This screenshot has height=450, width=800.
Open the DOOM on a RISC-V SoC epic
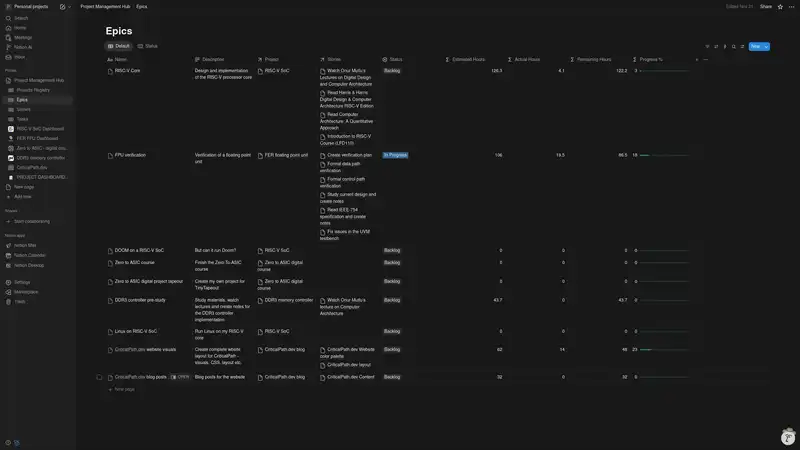(x=139, y=251)
